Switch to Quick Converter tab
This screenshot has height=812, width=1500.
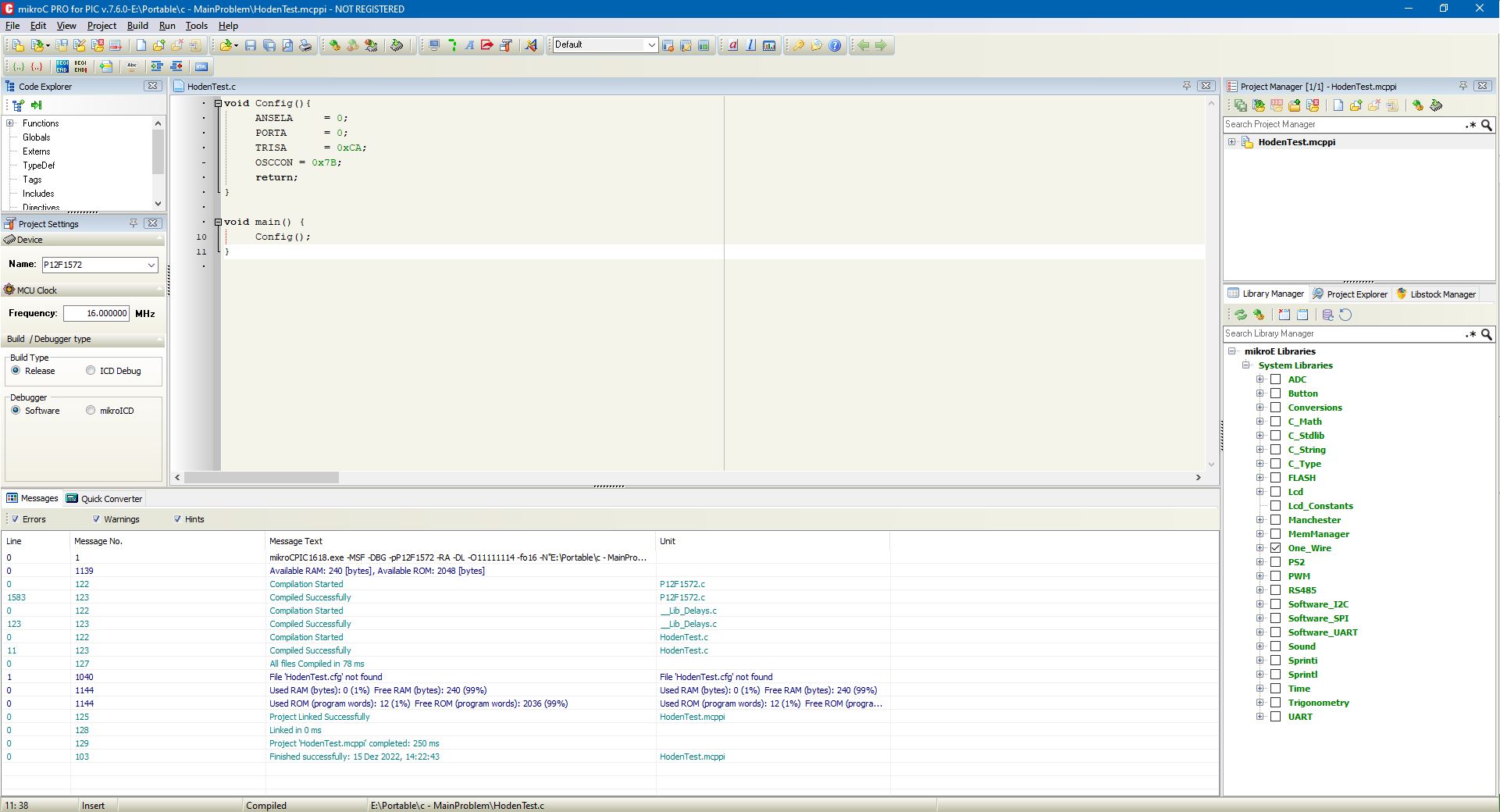click(105, 499)
